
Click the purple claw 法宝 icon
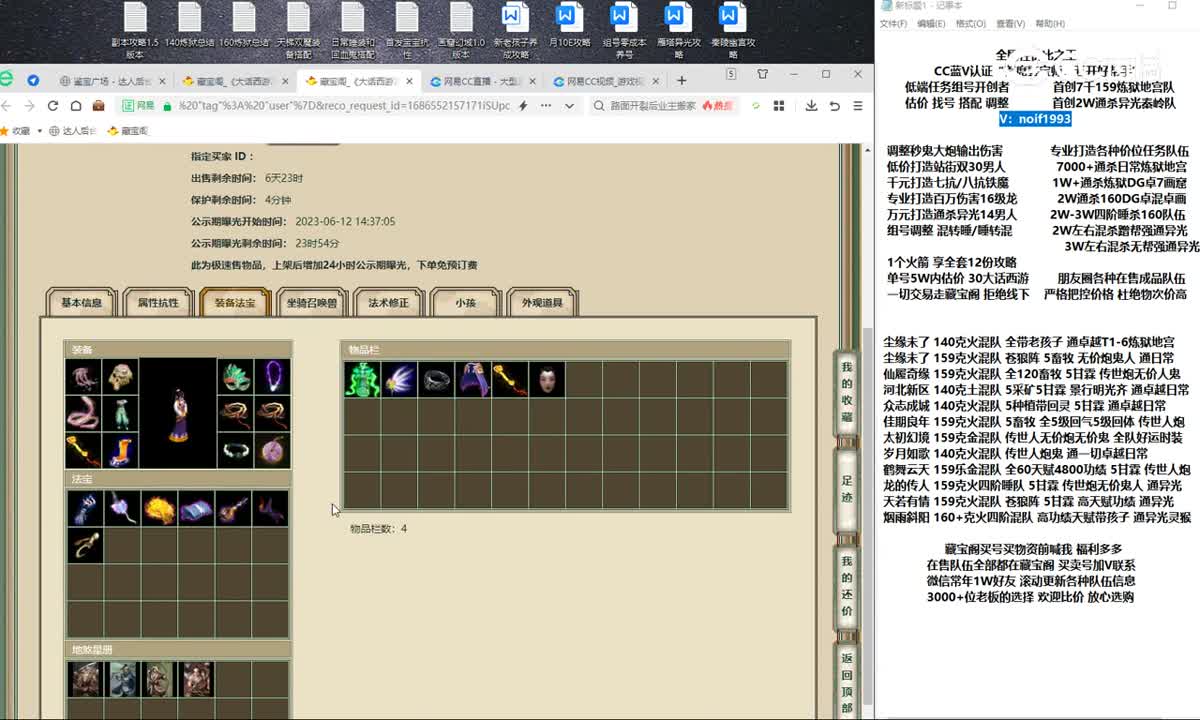[x=84, y=508]
